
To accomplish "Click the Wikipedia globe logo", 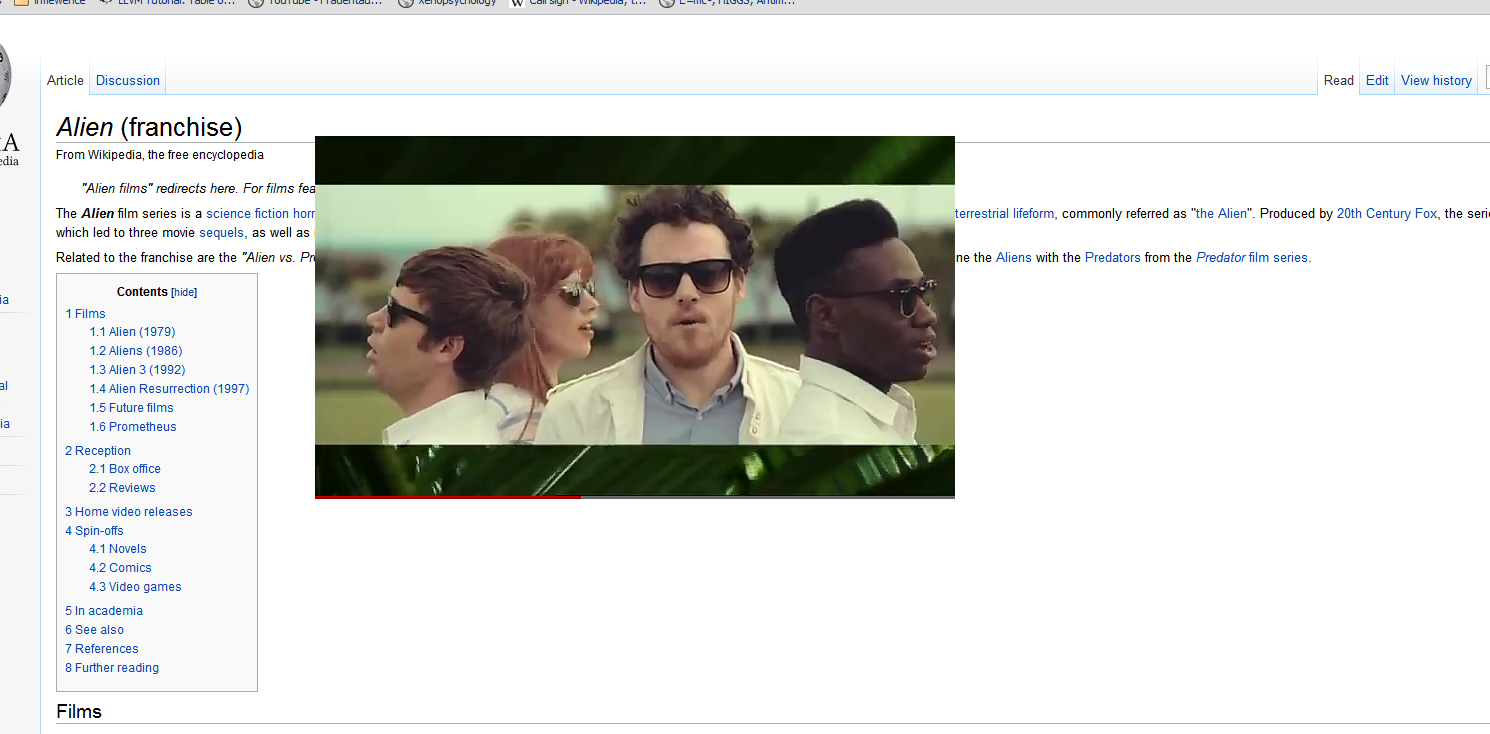I will [4, 76].
